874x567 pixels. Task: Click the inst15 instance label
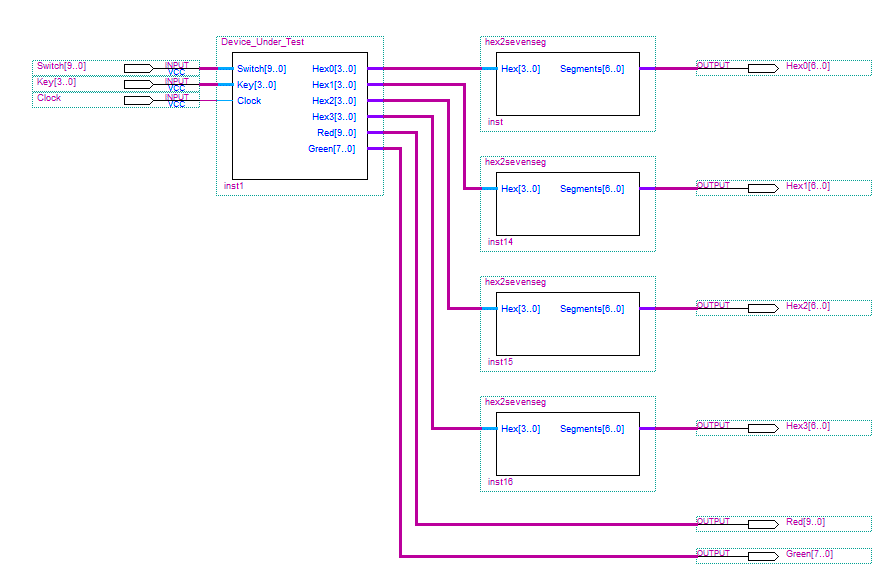pyautogui.click(x=500, y=362)
